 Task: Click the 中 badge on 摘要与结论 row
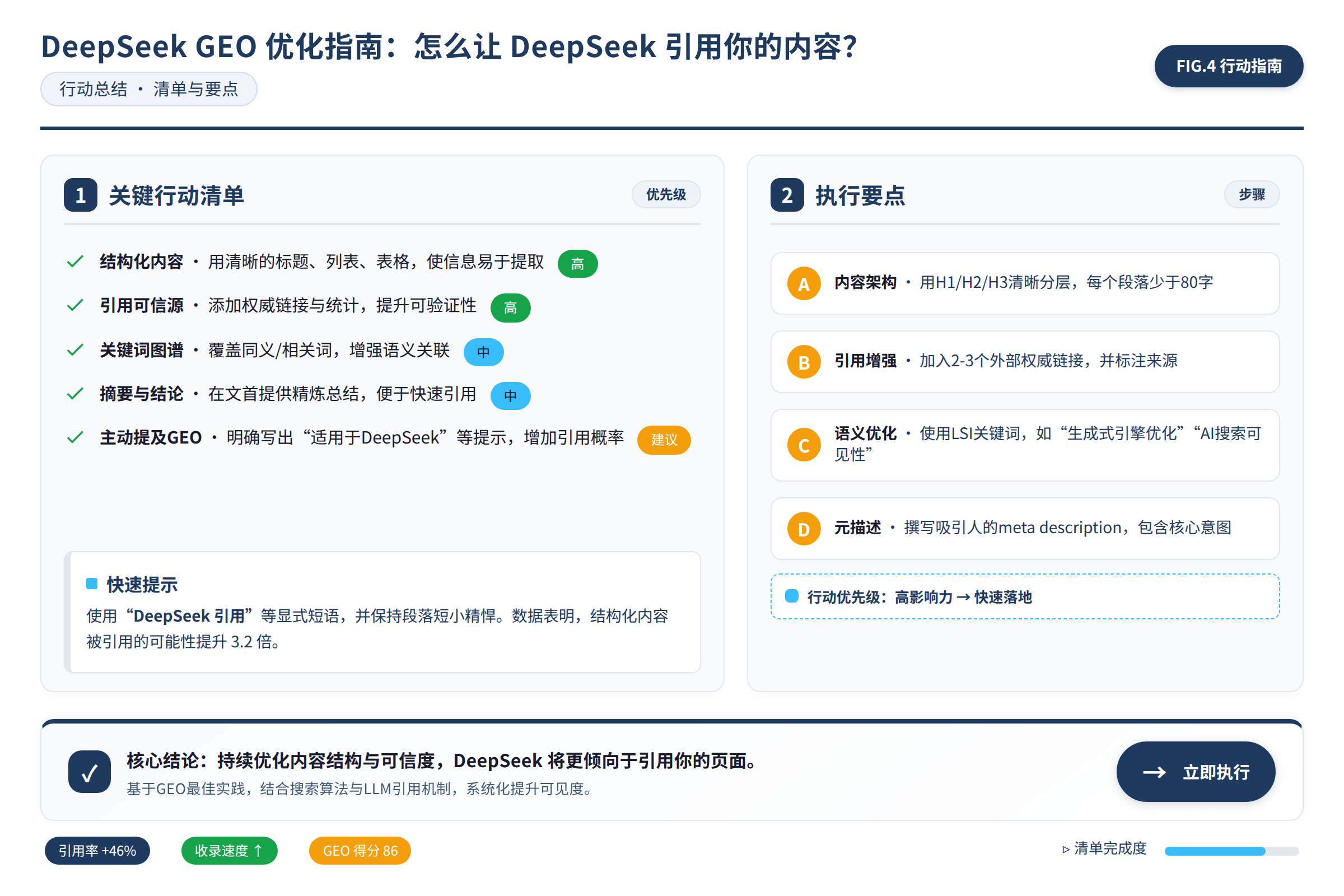[x=510, y=395]
